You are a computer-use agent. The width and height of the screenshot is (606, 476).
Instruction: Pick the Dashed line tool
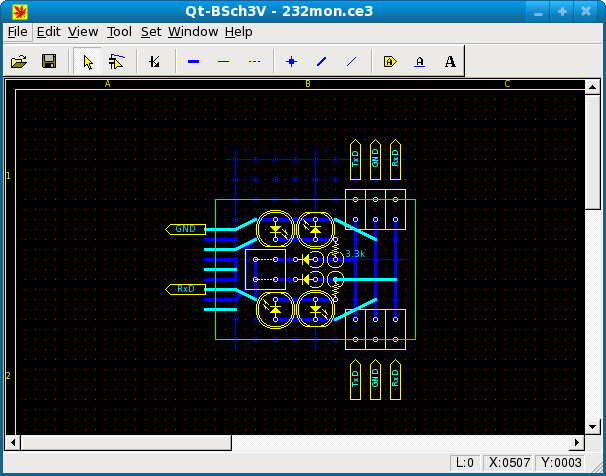(x=254, y=62)
